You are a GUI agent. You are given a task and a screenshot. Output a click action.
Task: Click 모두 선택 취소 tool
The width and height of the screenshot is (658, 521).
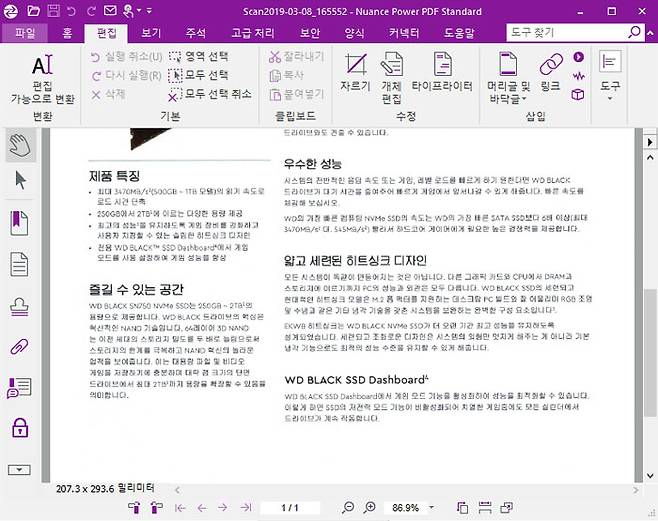[x=210, y=94]
